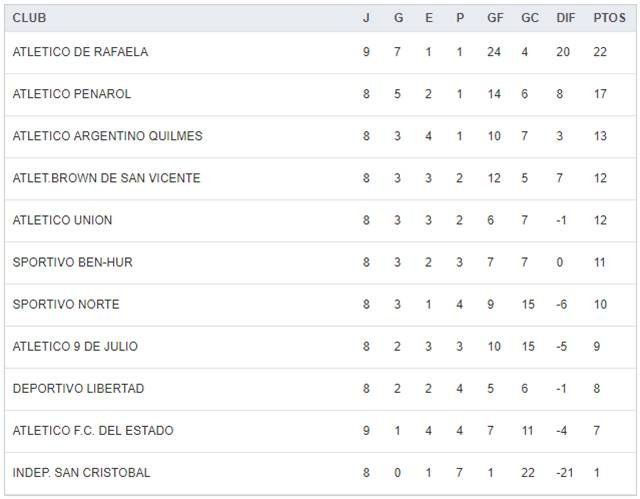Select ATLETICO 9 DE JULIO row
640x499 pixels.
pos(75,346)
